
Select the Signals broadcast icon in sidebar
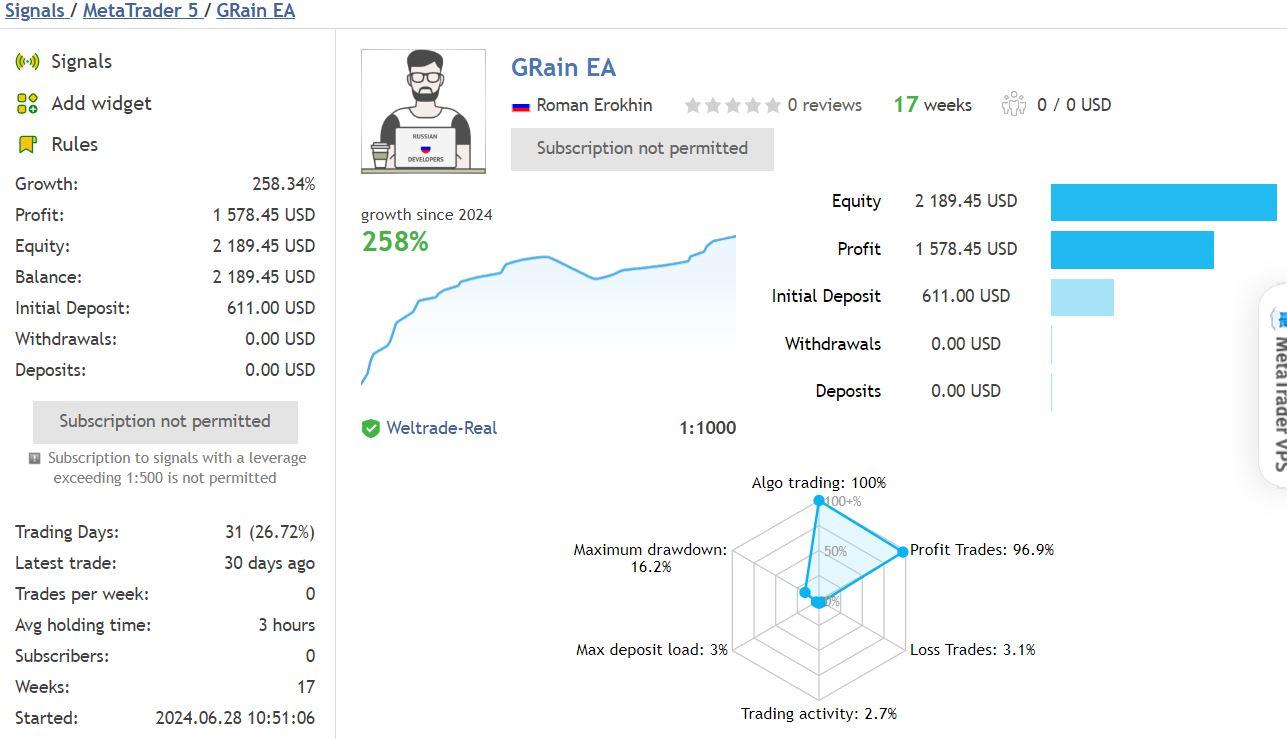pos(28,61)
